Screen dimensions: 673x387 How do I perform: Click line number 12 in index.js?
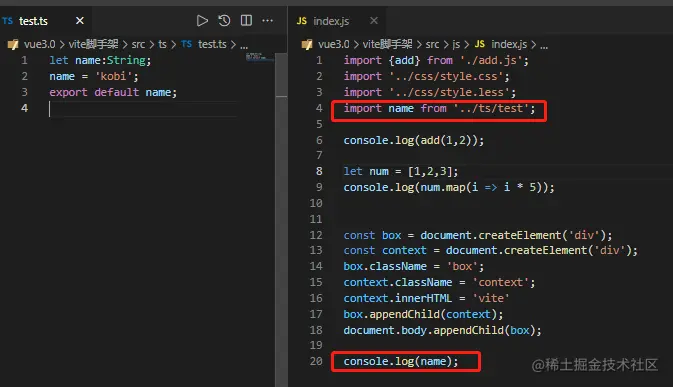point(316,235)
